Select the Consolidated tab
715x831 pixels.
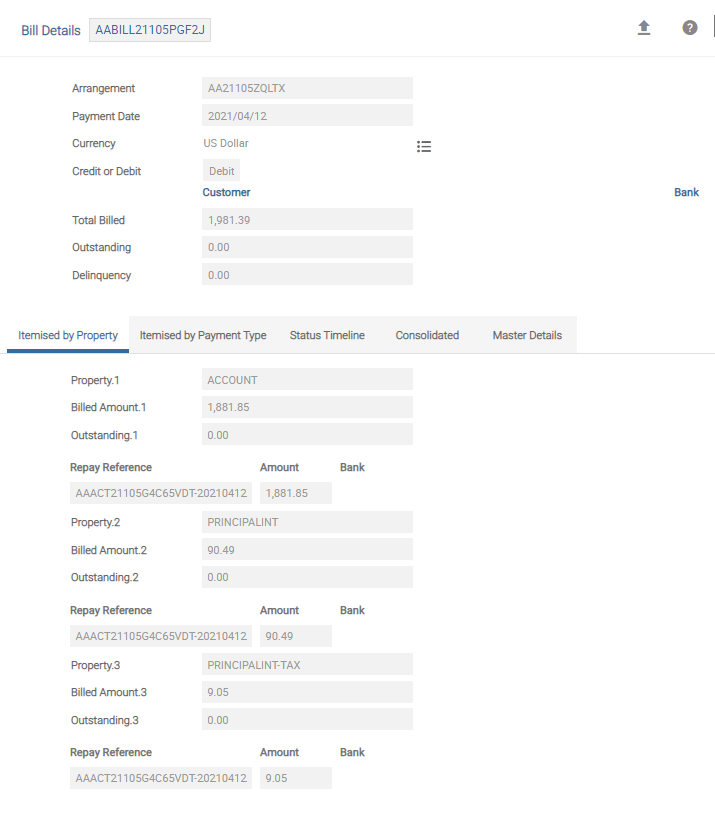pyautogui.click(x=427, y=335)
